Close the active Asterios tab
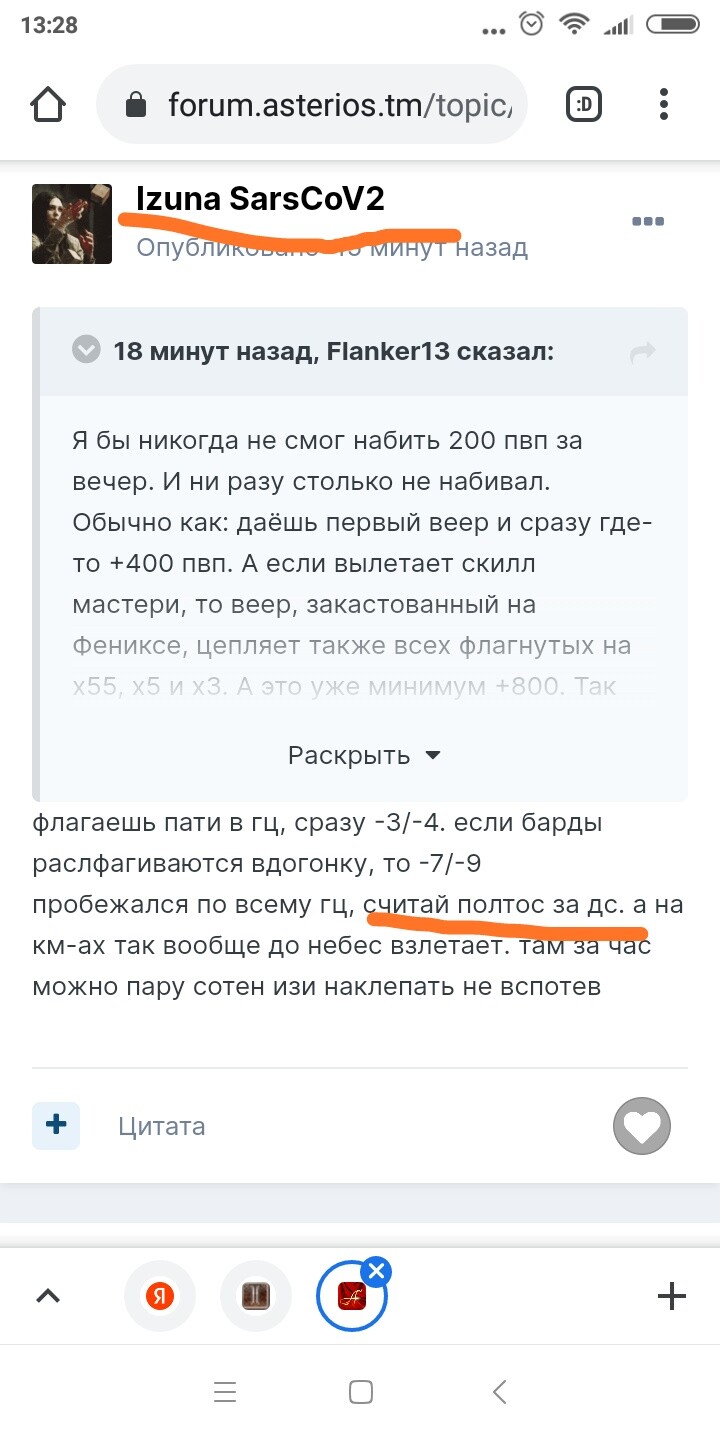 pyautogui.click(x=376, y=1272)
